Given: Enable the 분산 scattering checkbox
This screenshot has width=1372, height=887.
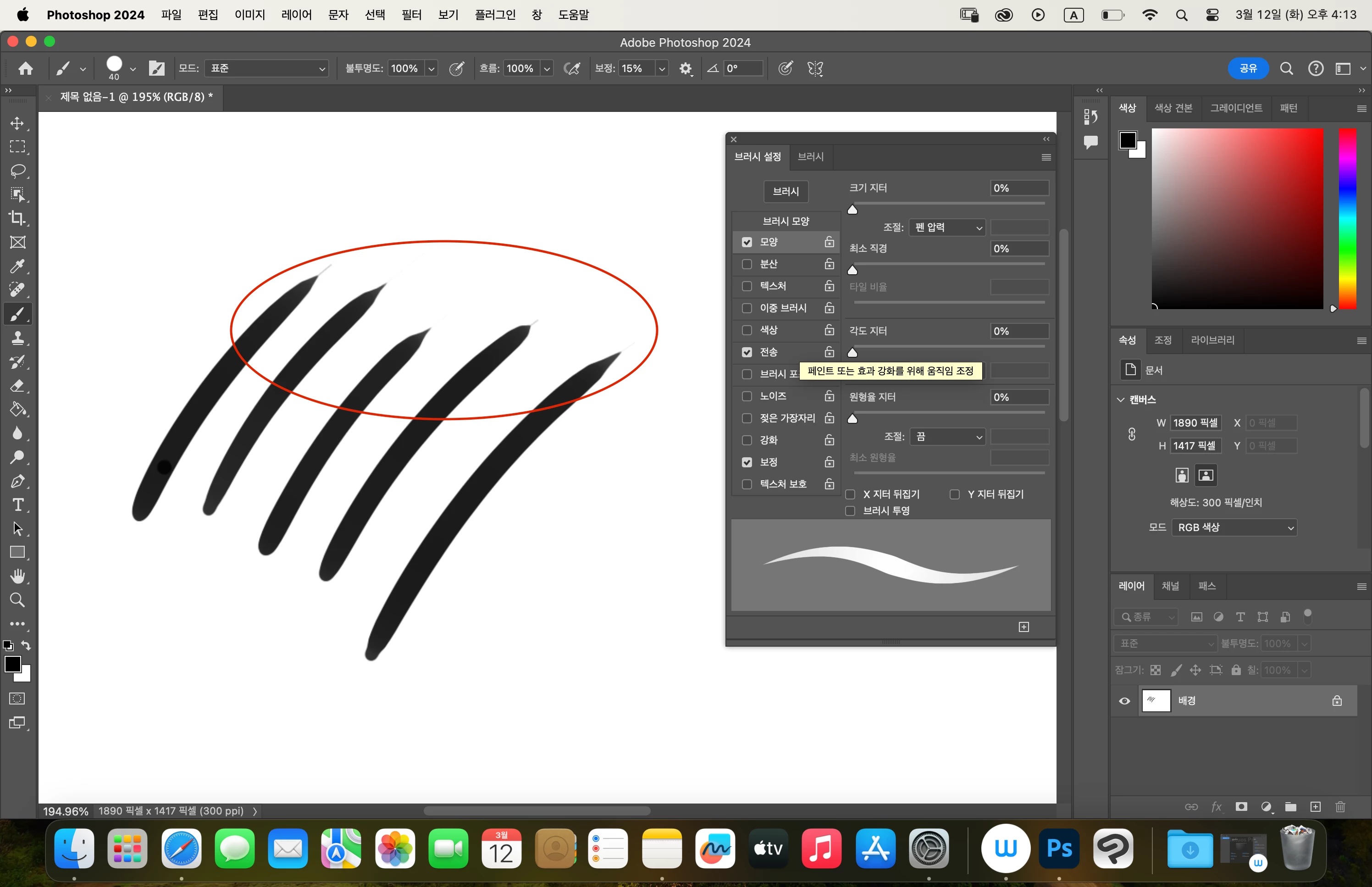Looking at the screenshot, I should [747, 264].
